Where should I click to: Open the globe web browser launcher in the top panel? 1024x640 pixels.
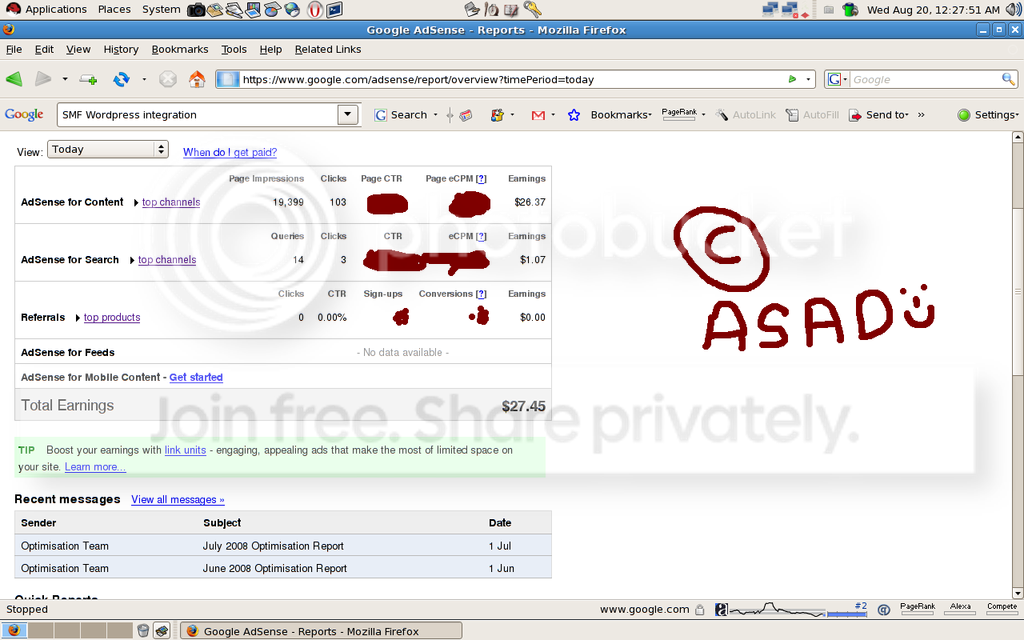292,10
